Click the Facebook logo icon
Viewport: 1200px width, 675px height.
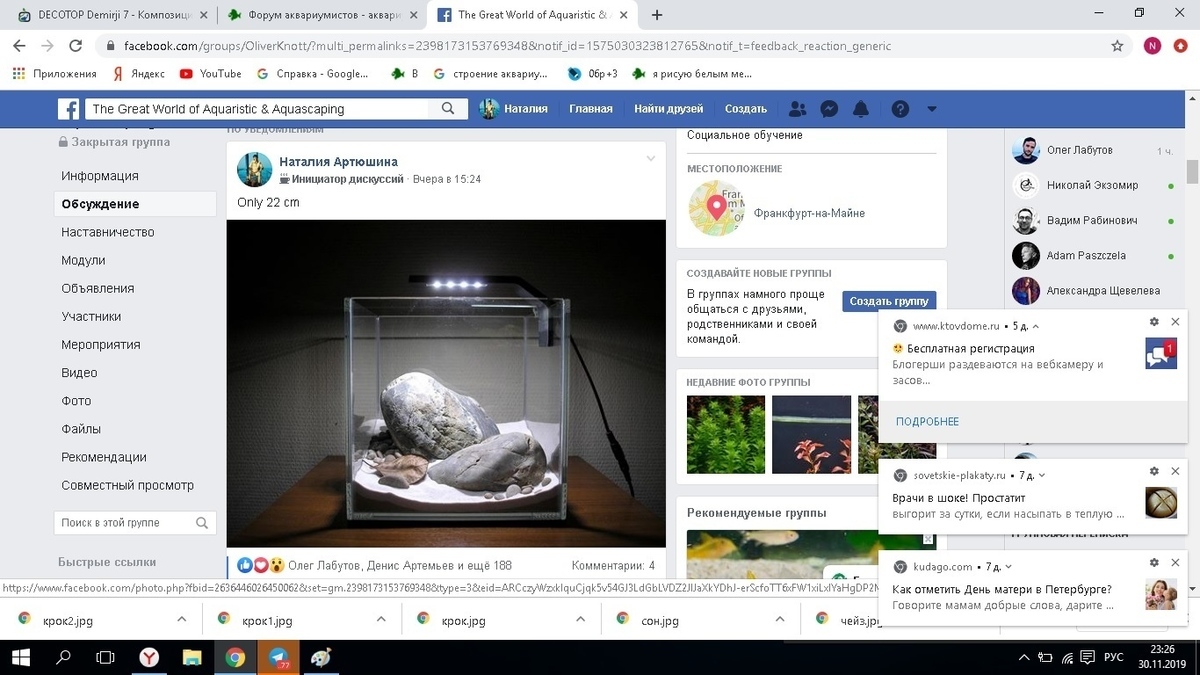[x=68, y=109]
